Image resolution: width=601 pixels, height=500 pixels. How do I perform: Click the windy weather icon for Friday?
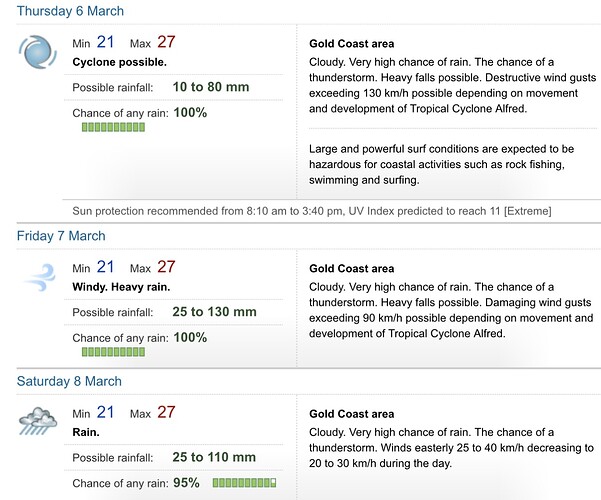coord(40,278)
